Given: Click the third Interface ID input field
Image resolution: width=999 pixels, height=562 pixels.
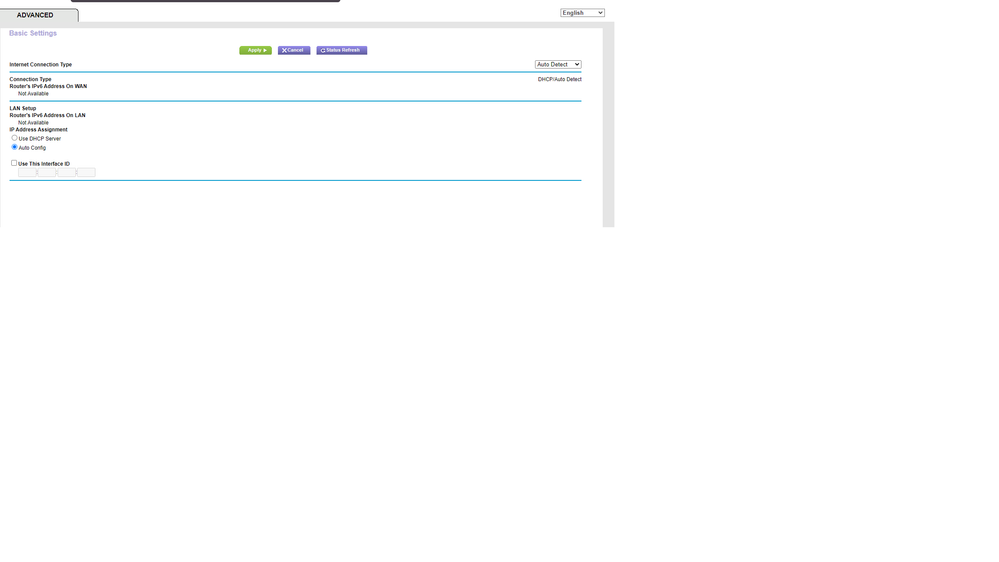Looking at the screenshot, I should tap(66, 173).
